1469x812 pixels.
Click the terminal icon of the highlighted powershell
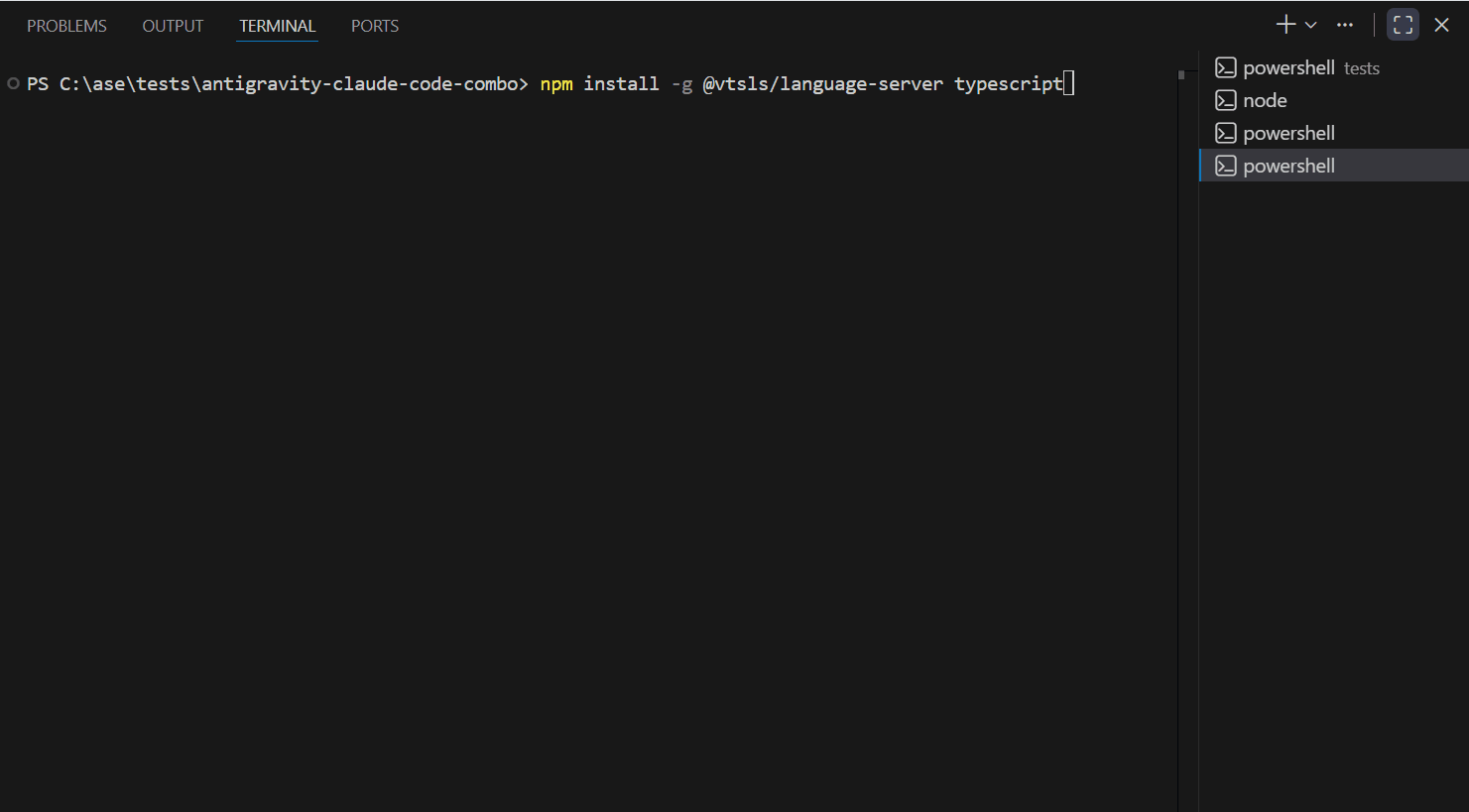tap(1226, 166)
